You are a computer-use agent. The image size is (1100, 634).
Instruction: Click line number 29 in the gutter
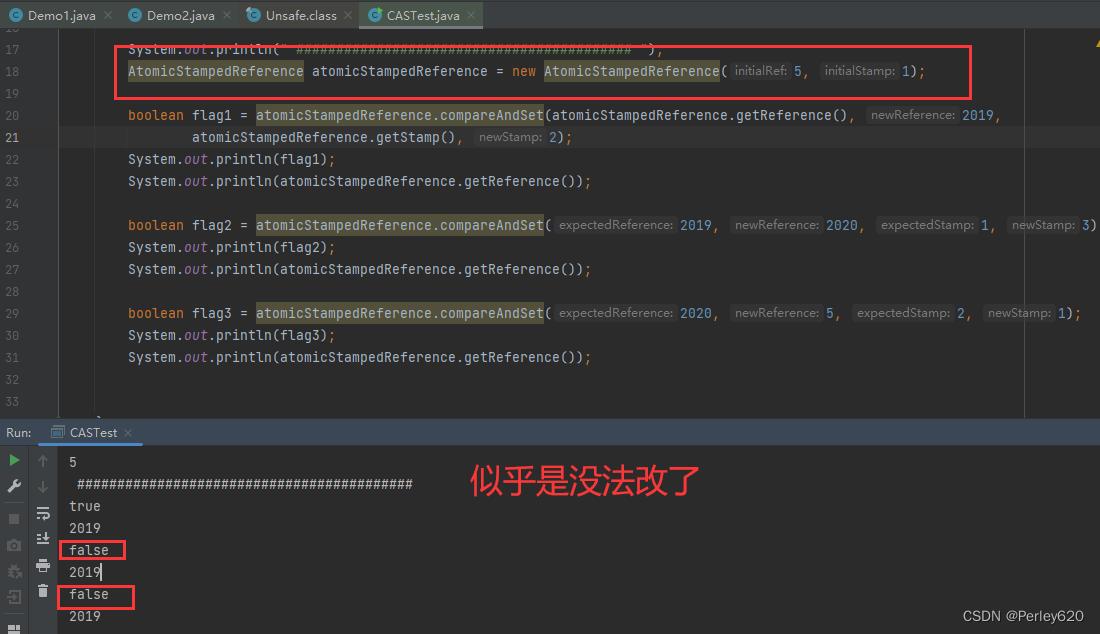pyautogui.click(x=12, y=313)
